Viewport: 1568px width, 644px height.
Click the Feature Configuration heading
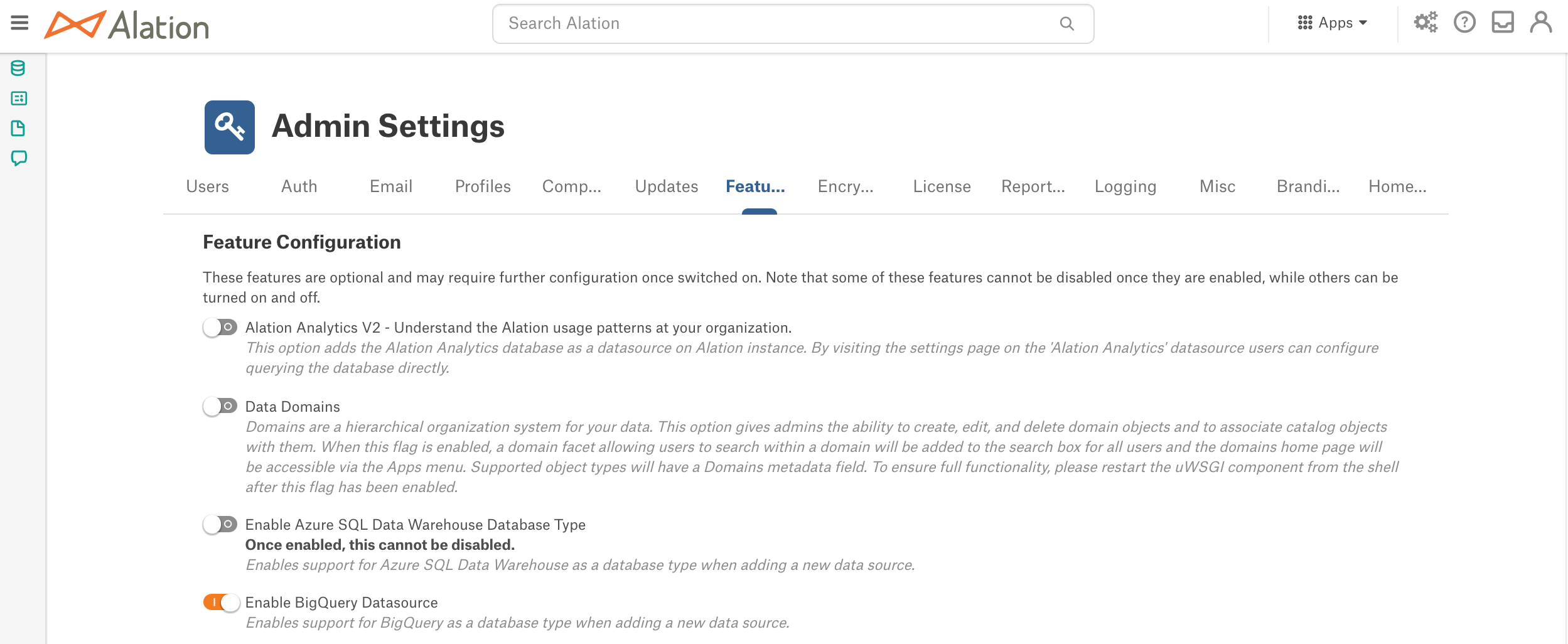tap(302, 242)
